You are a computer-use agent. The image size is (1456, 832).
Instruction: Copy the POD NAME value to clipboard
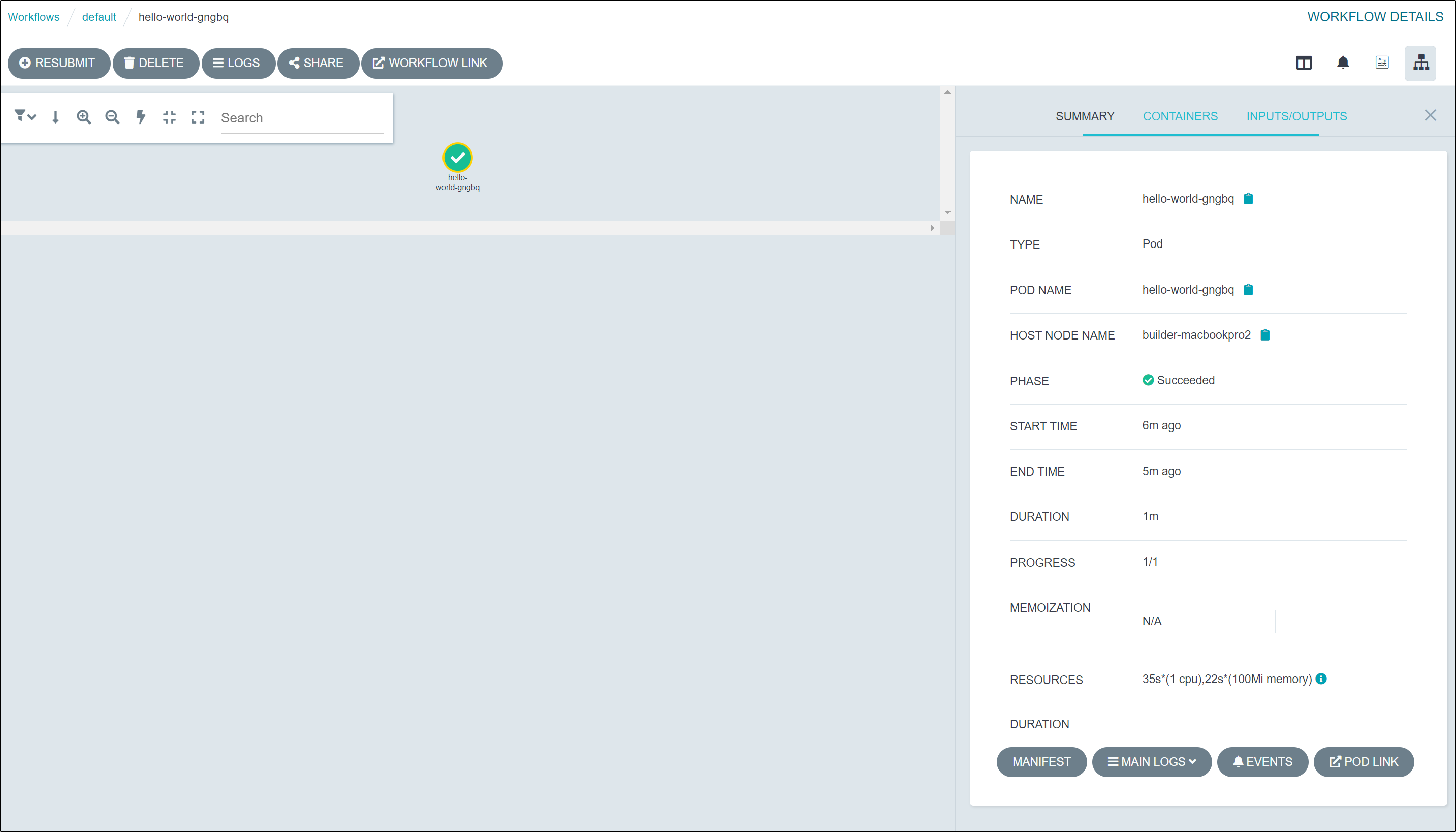(1249, 290)
